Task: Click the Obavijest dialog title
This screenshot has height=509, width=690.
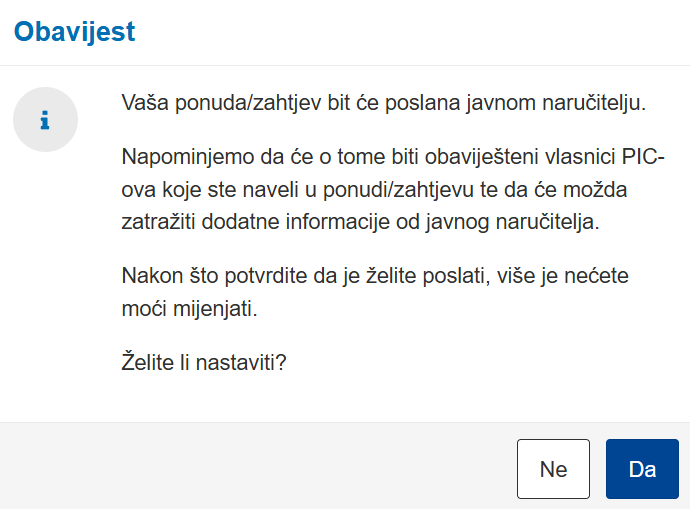Action: coord(74,32)
